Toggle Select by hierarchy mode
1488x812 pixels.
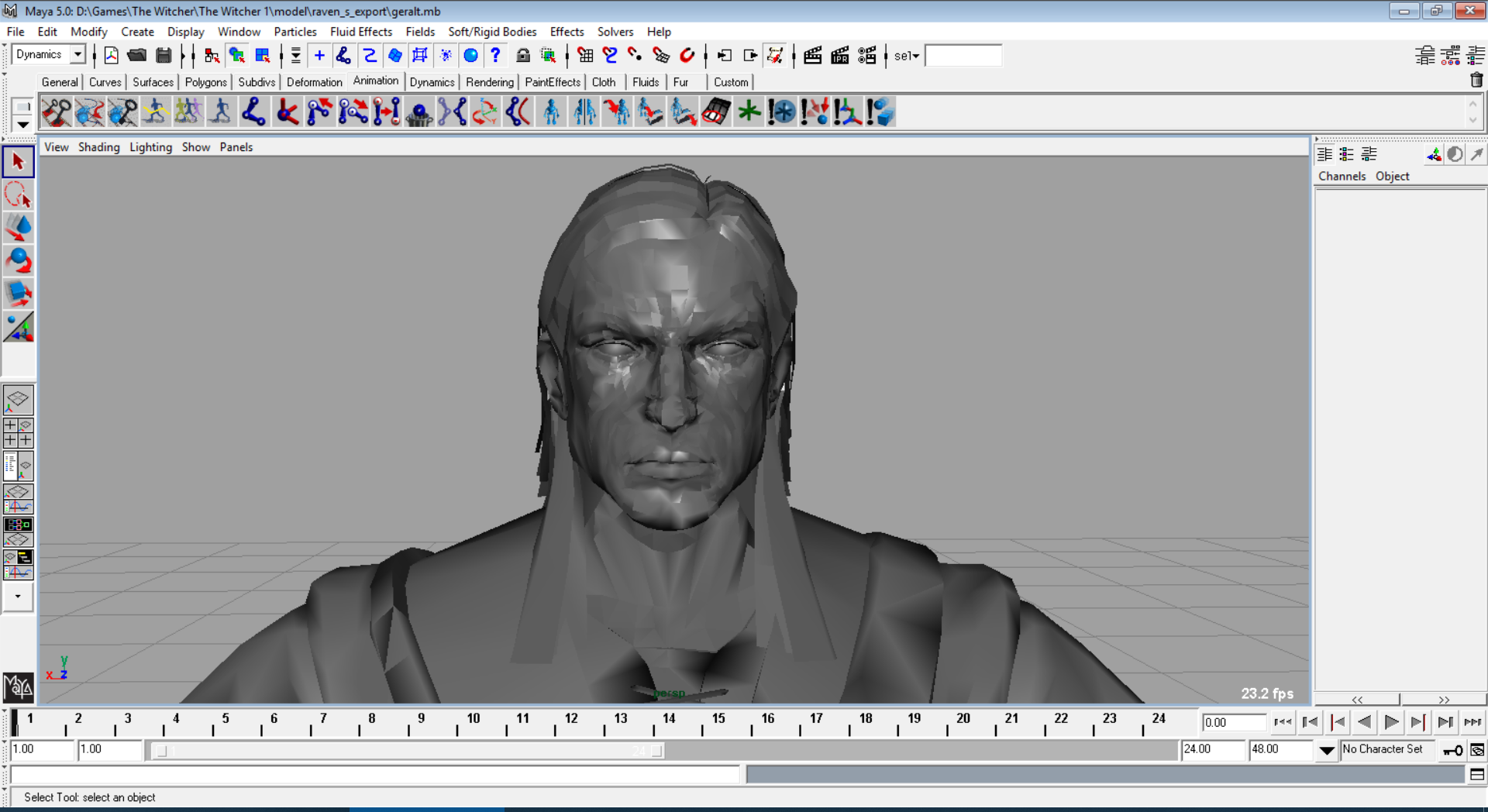(212, 55)
